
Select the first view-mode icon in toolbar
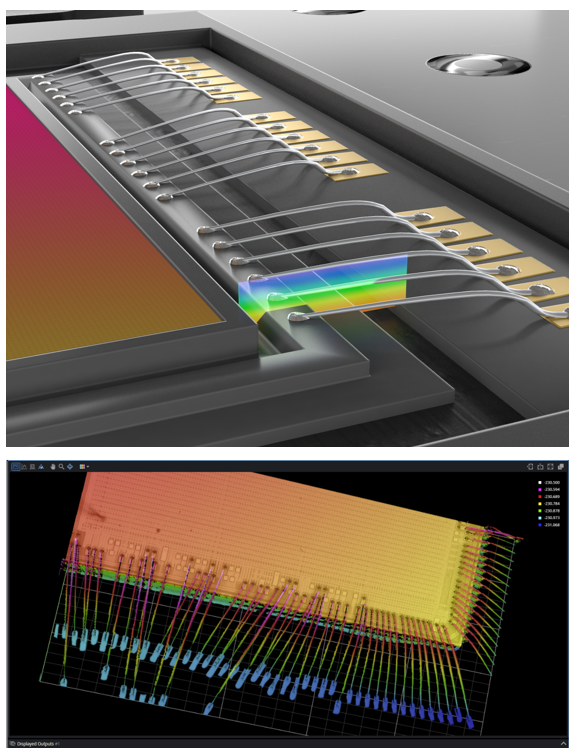pos(16,466)
